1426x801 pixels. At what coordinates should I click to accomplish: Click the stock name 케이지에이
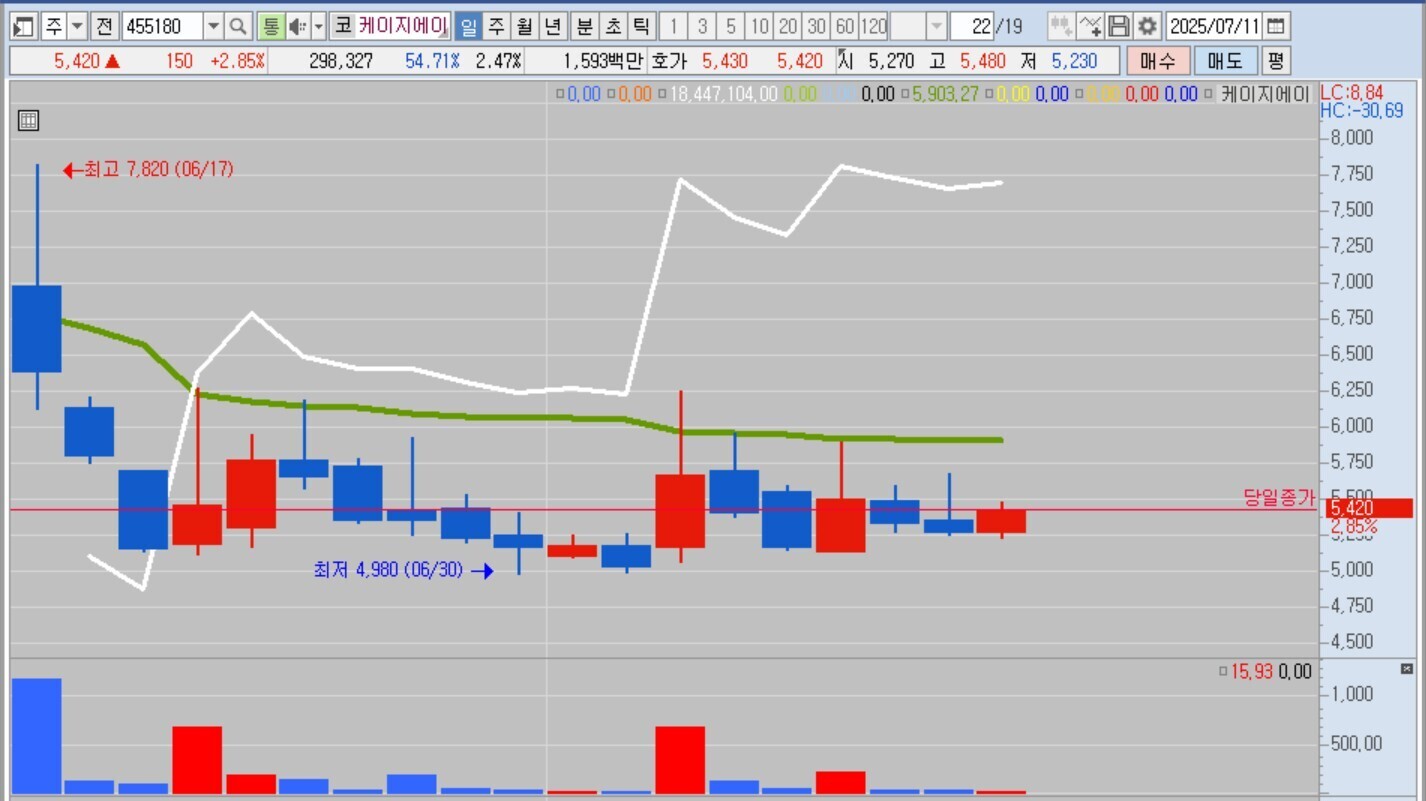(x=402, y=26)
